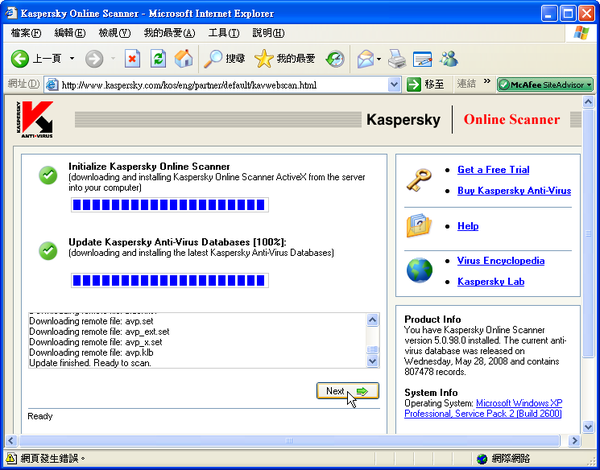The width and height of the screenshot is (600, 470).
Task: Expand the address bar dropdown arrow
Action: point(394,85)
